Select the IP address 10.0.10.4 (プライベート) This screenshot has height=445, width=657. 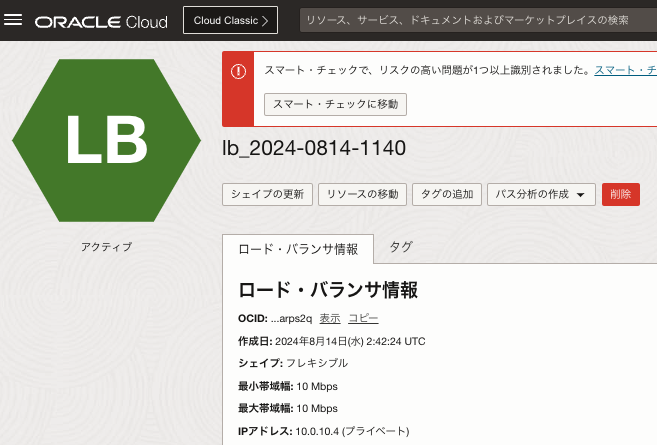pyautogui.click(x=352, y=431)
